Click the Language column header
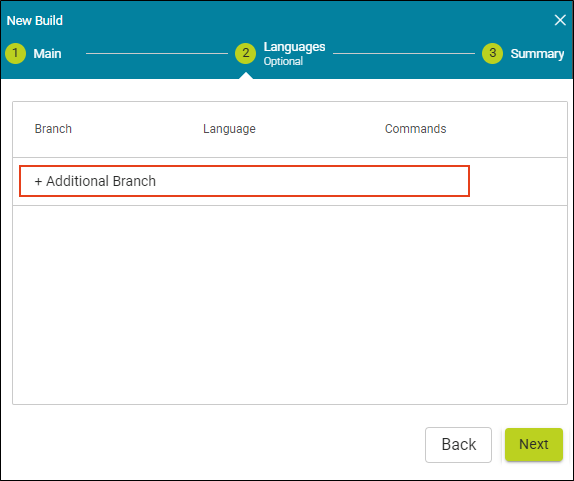This screenshot has width=574, height=481. [229, 129]
